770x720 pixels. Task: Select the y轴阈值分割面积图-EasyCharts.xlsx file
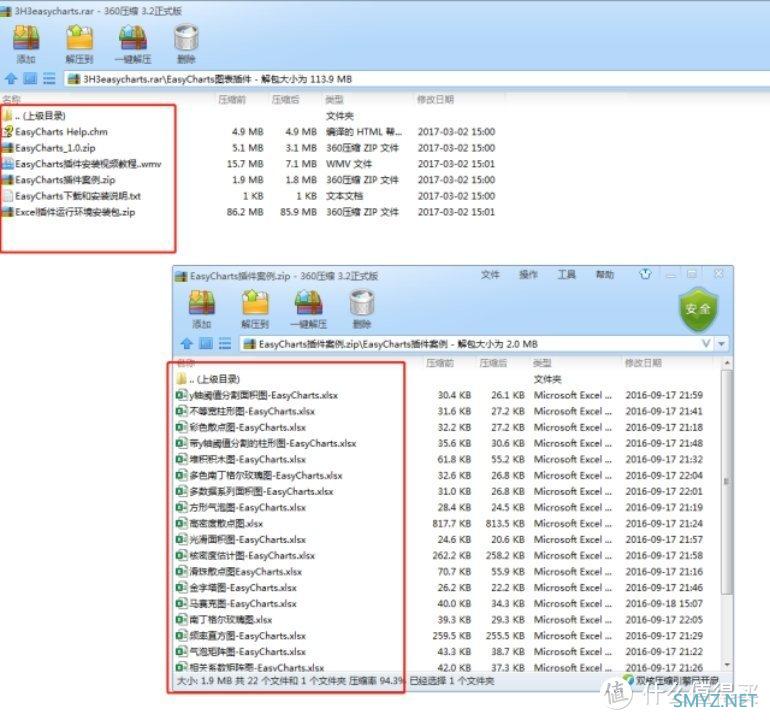pyautogui.click(x=257, y=395)
